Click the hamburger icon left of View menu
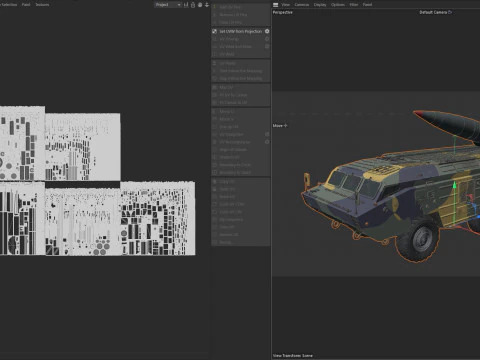Viewport: 480px width, 360px height. [x=275, y=5]
